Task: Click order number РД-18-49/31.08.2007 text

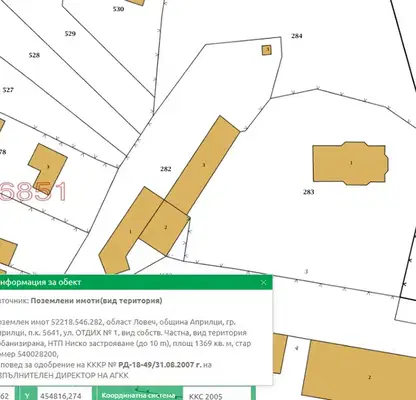Action: coord(160,365)
